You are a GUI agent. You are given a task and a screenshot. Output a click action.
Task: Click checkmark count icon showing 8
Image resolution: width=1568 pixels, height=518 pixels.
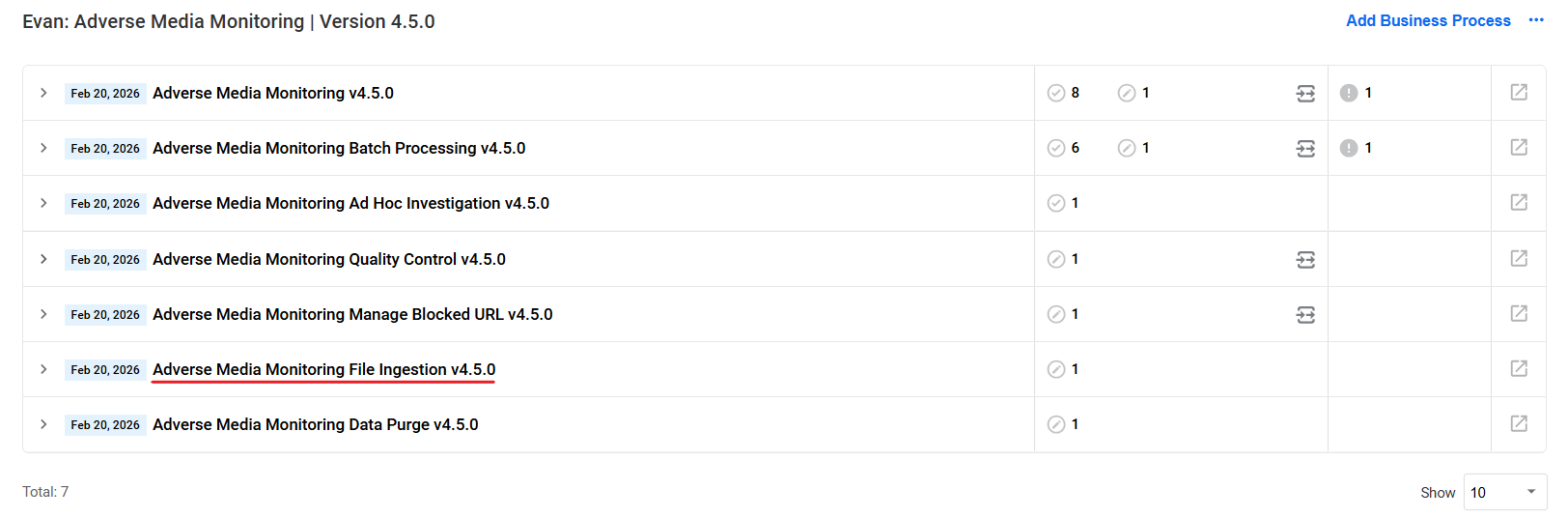(1056, 93)
